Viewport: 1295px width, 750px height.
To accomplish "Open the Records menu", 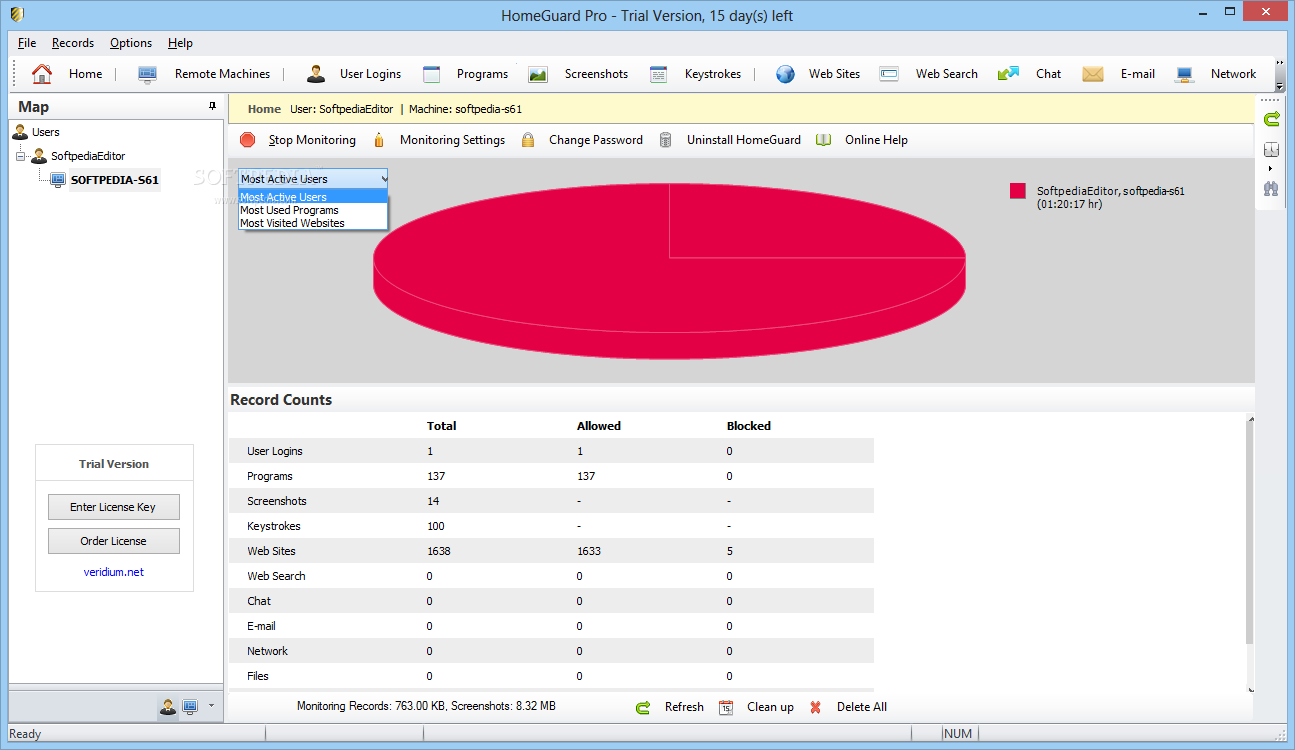I will click(73, 43).
